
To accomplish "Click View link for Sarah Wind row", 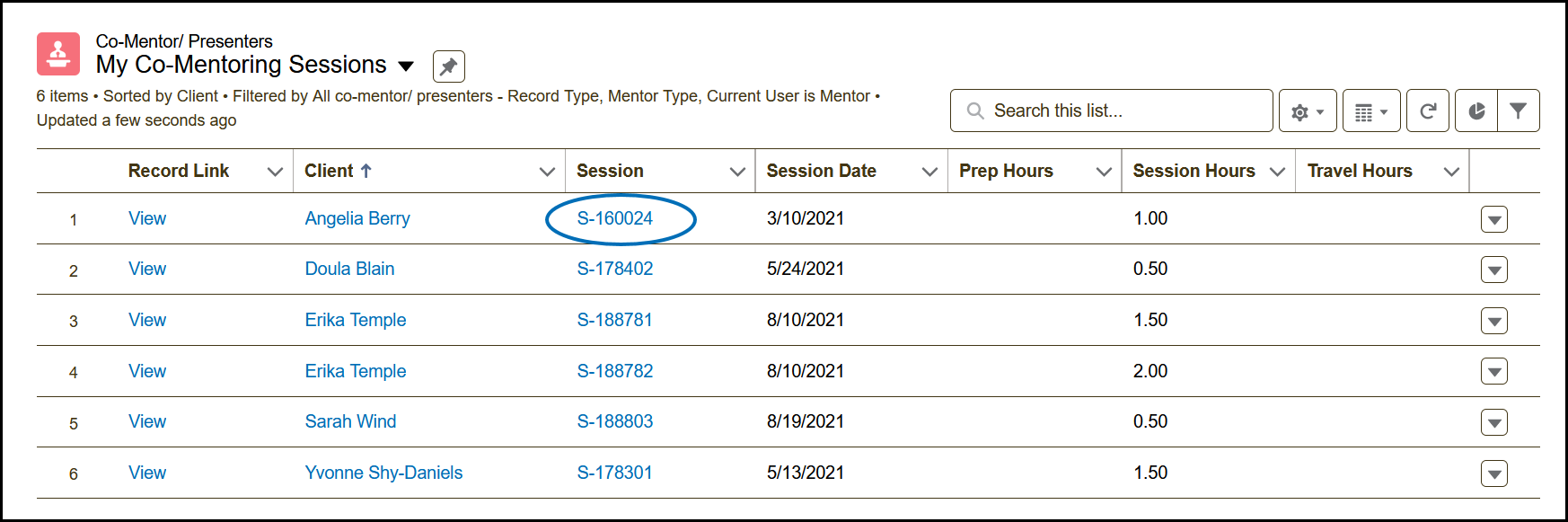I will pos(147,421).
